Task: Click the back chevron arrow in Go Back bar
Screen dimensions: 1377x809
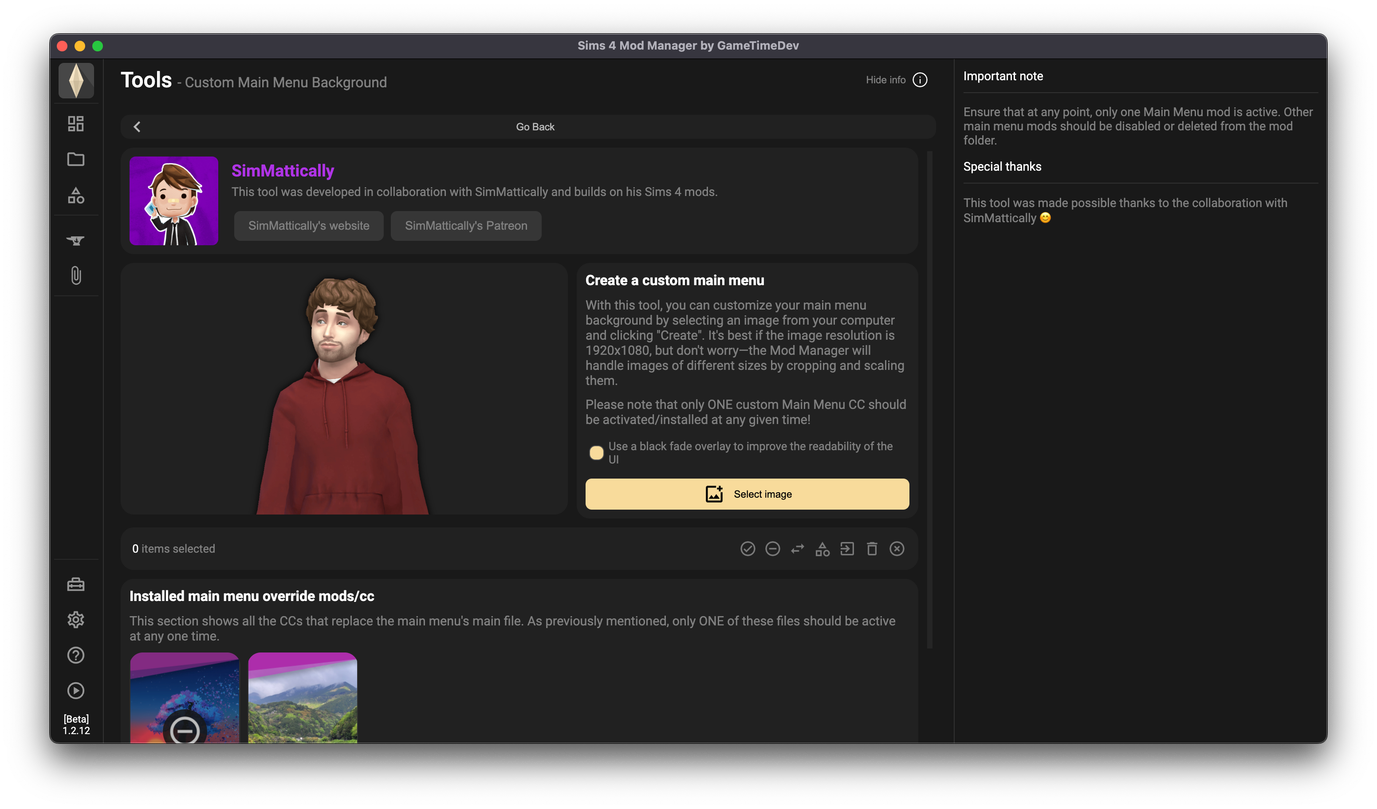Action: (x=137, y=127)
